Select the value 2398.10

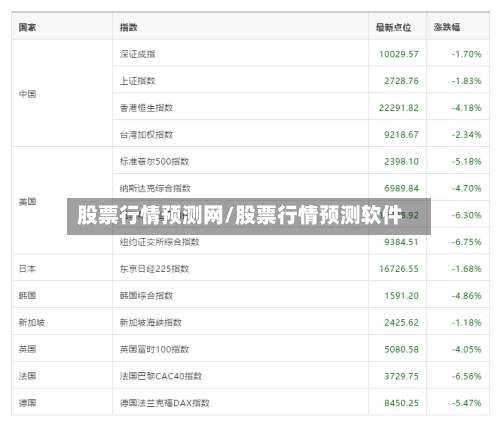pos(401,161)
